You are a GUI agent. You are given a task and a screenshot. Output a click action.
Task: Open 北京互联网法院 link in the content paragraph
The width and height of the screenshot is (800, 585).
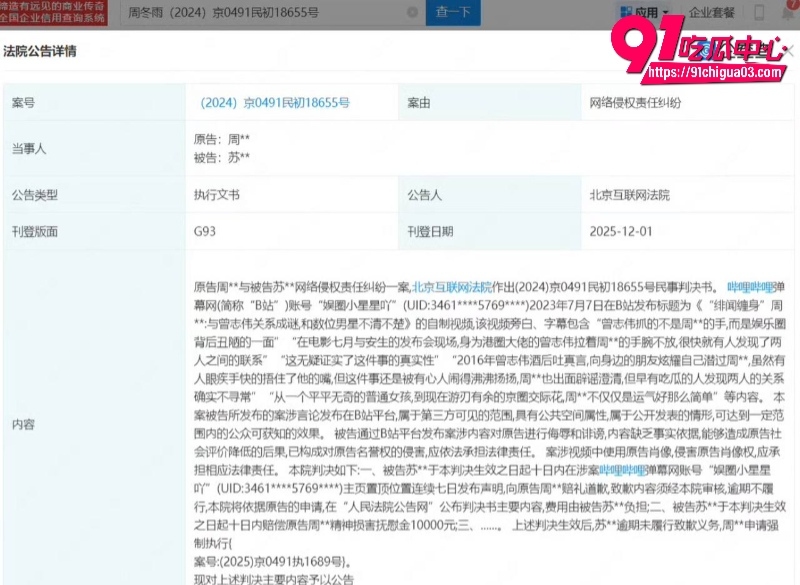pos(452,287)
